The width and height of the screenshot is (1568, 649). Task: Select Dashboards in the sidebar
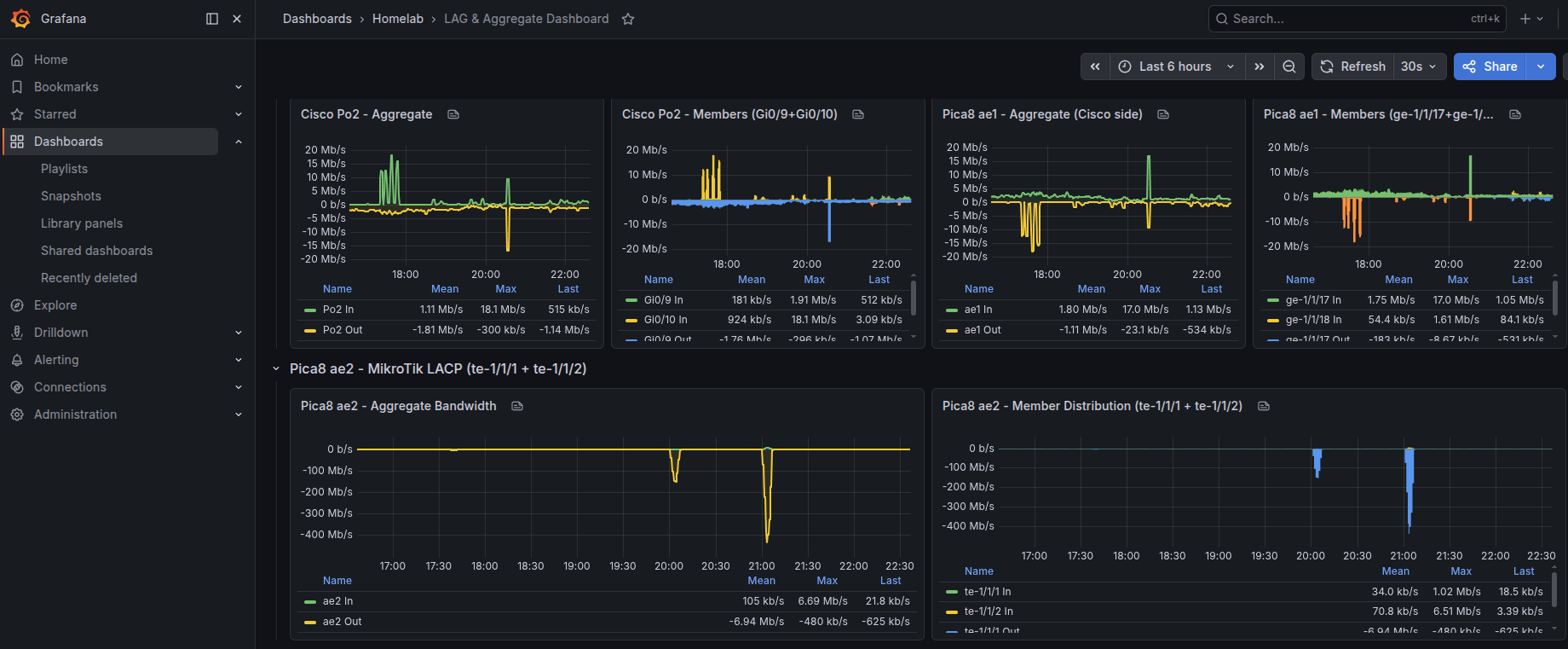(x=68, y=142)
